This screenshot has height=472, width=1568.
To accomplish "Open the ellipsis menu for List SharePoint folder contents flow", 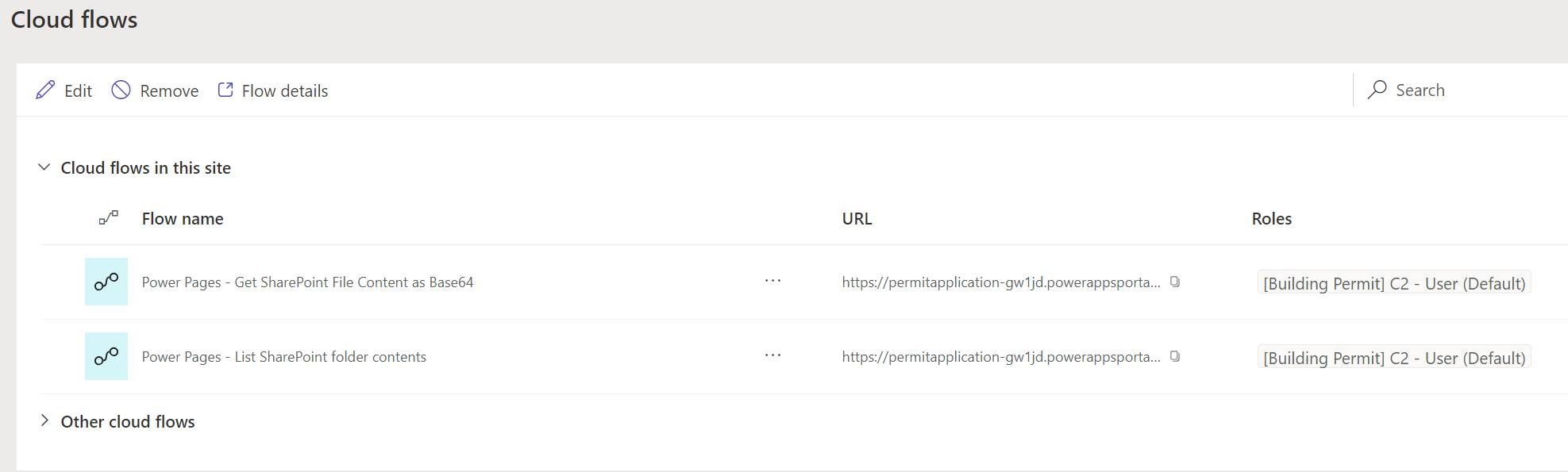I will tap(772, 355).
